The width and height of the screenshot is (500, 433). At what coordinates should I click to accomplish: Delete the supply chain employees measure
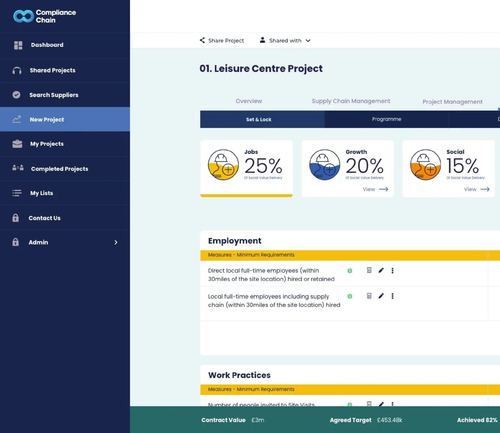(x=369, y=296)
